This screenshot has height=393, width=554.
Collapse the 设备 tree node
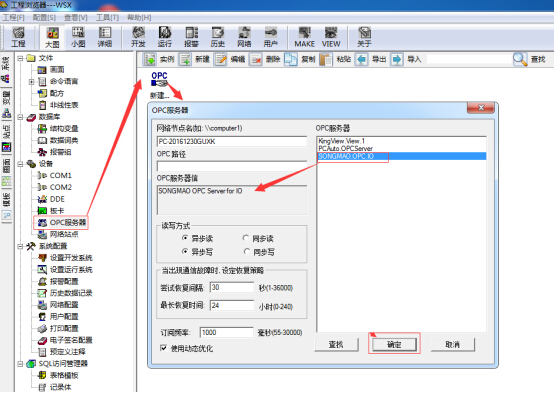click(20, 164)
